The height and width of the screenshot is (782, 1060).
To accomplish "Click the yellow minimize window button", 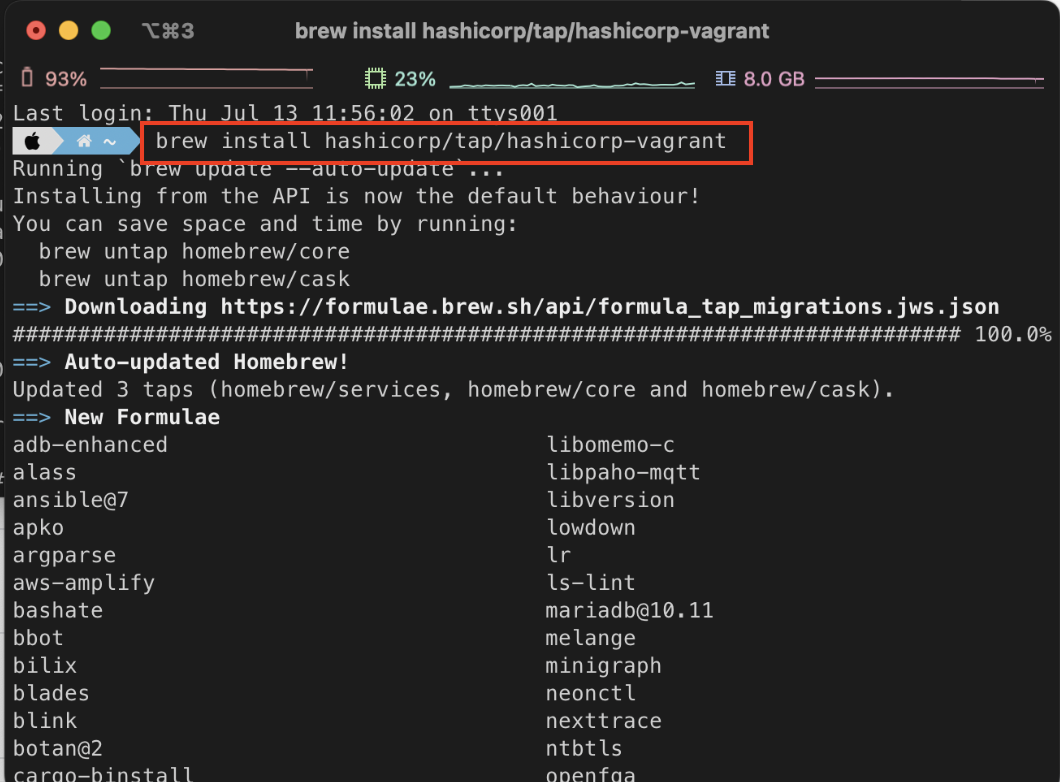I will [68, 30].
